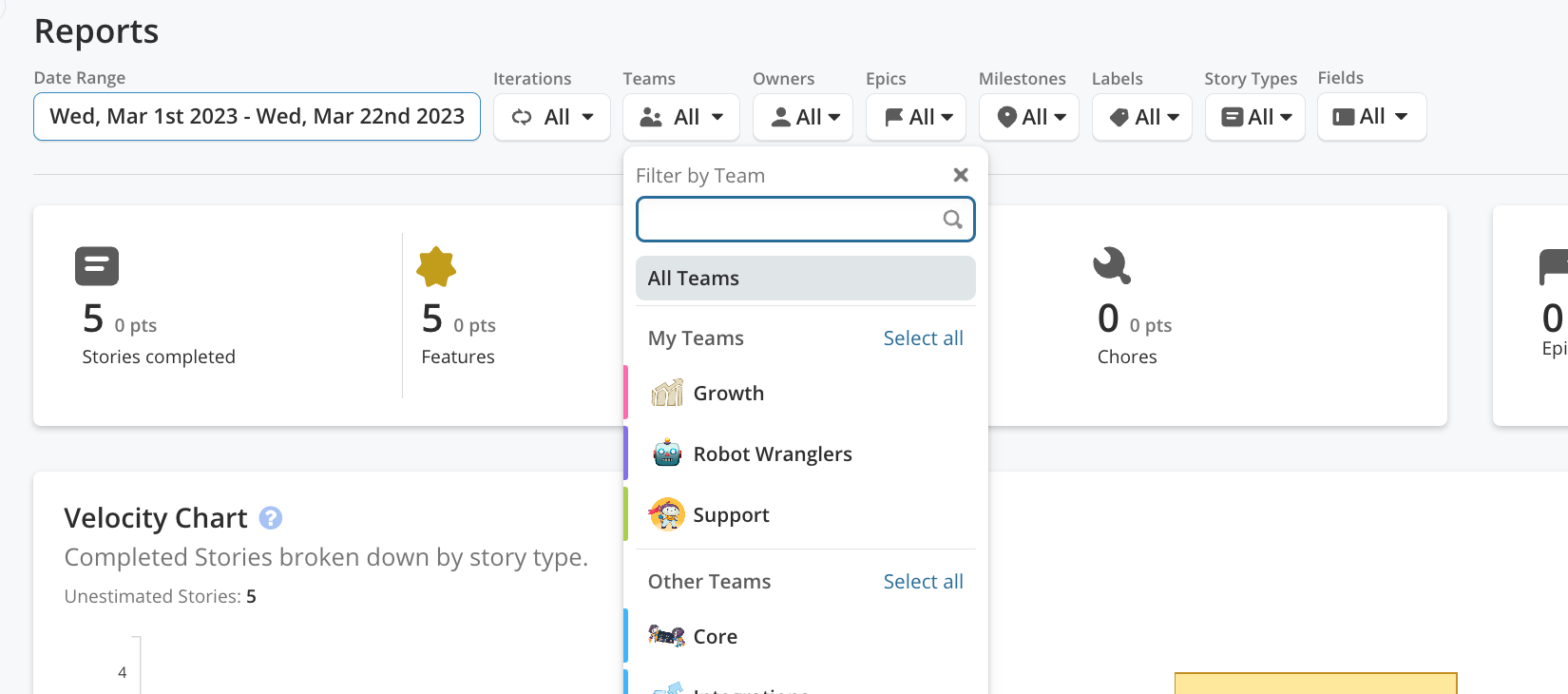This screenshot has height=694, width=1568.
Task: Click the 'Filter by Team' popup title
Action: pos(700,176)
